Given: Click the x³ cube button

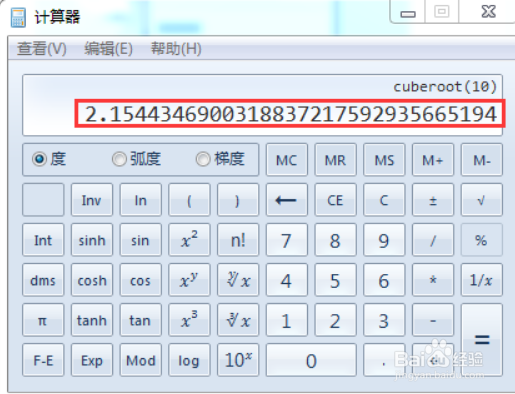Looking at the screenshot, I should (x=189, y=320).
